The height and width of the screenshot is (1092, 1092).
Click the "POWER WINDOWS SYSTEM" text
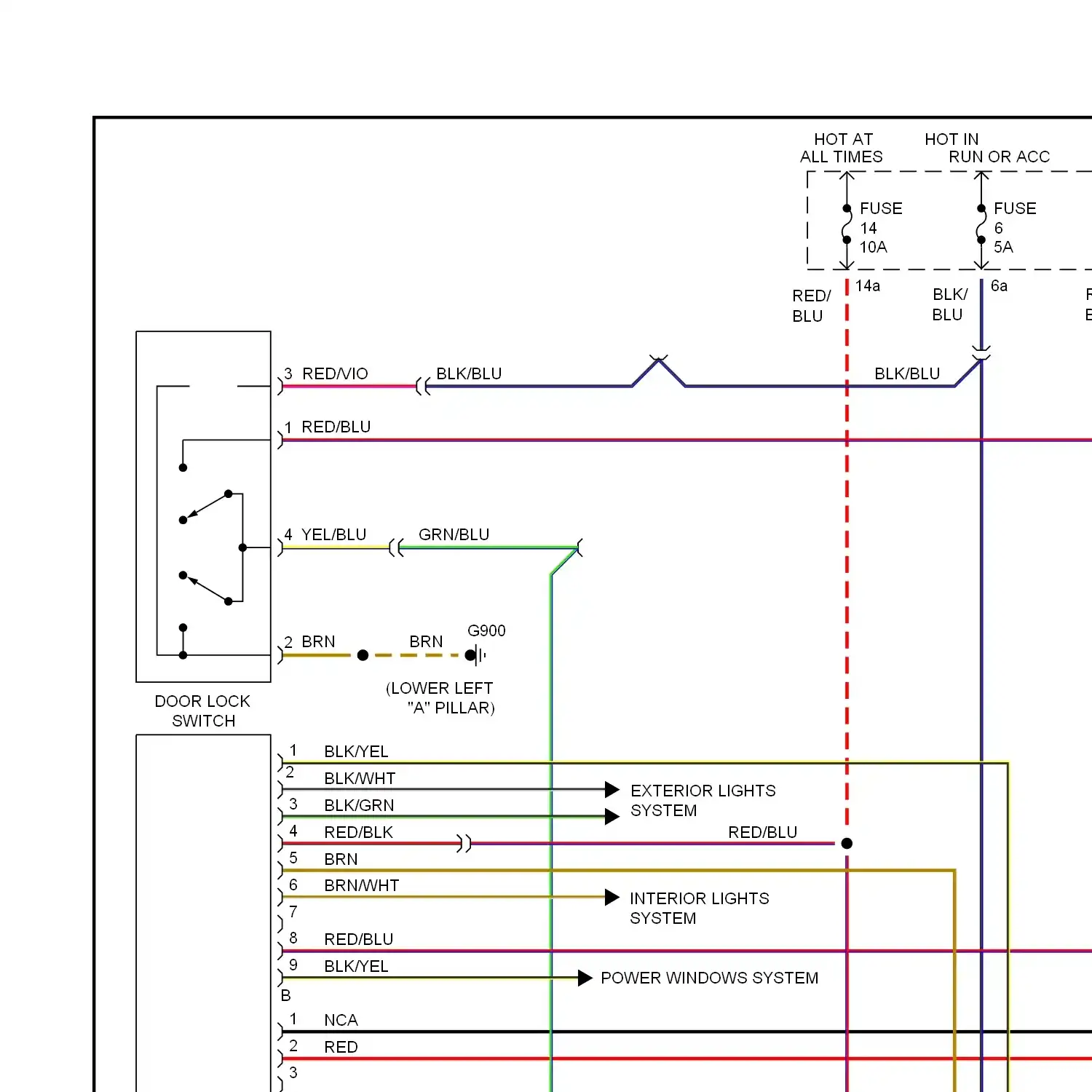tap(710, 978)
